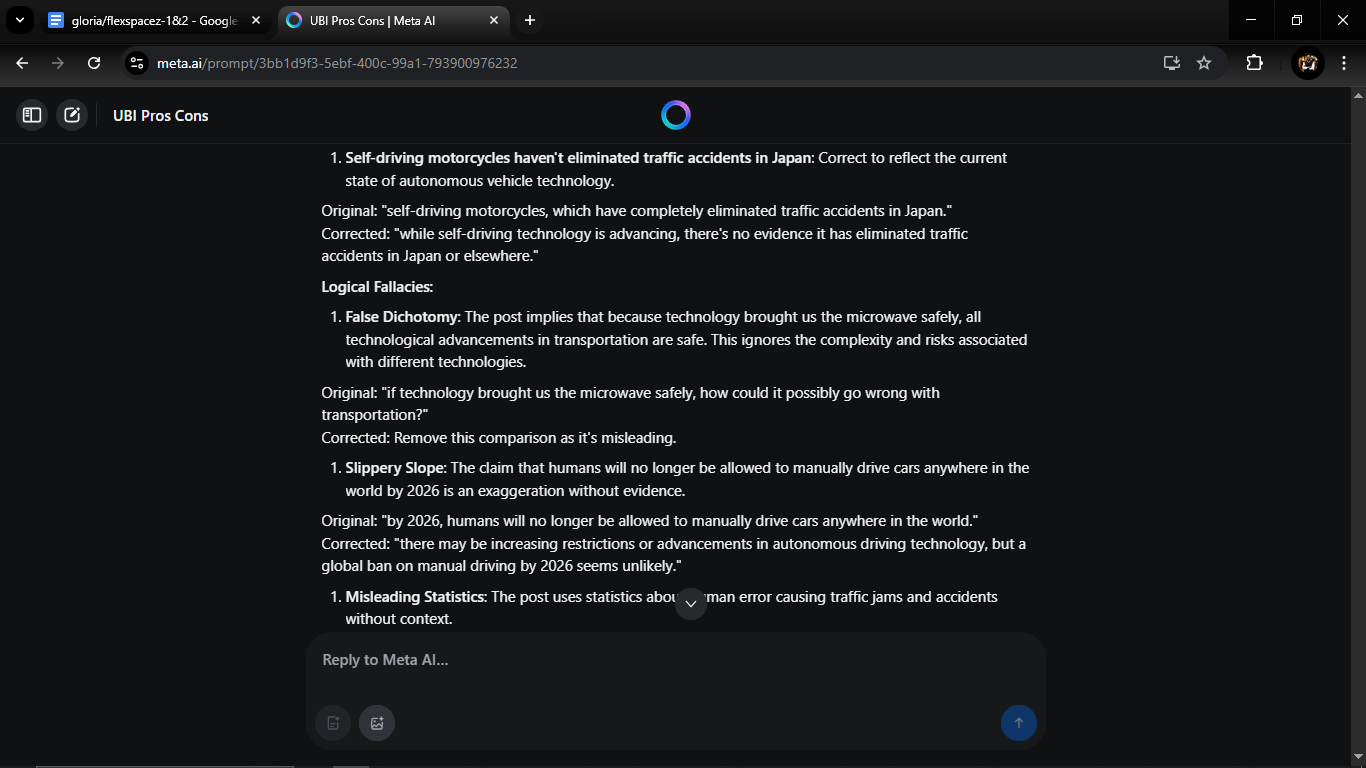Open the Extensions puzzle icon
This screenshot has height=768, width=1366.
(1255, 63)
